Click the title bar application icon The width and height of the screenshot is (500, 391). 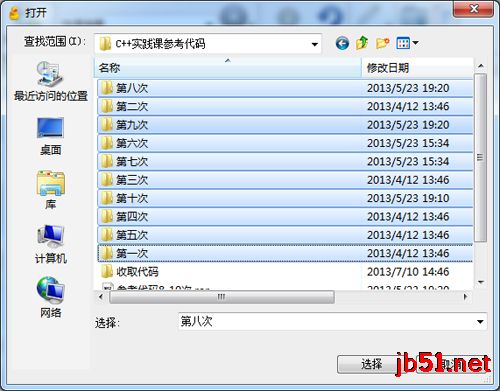tap(14, 13)
